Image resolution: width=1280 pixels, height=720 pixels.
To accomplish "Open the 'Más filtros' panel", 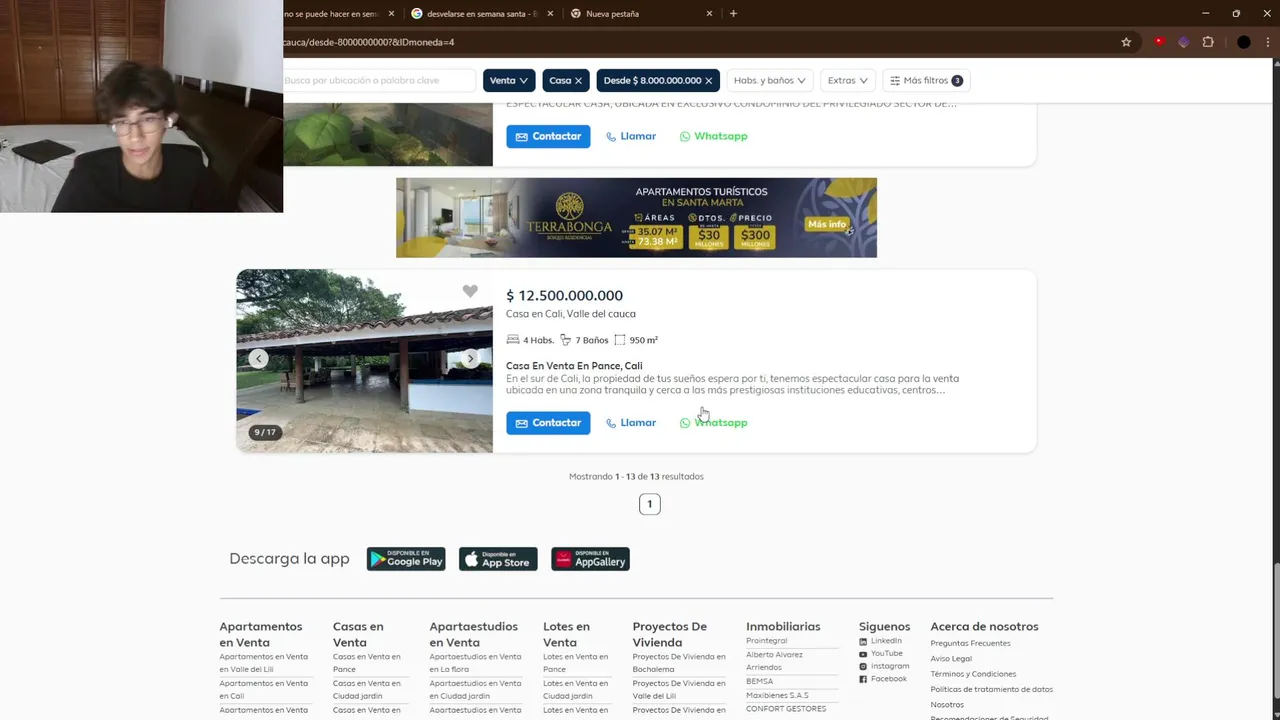I will tap(926, 81).
